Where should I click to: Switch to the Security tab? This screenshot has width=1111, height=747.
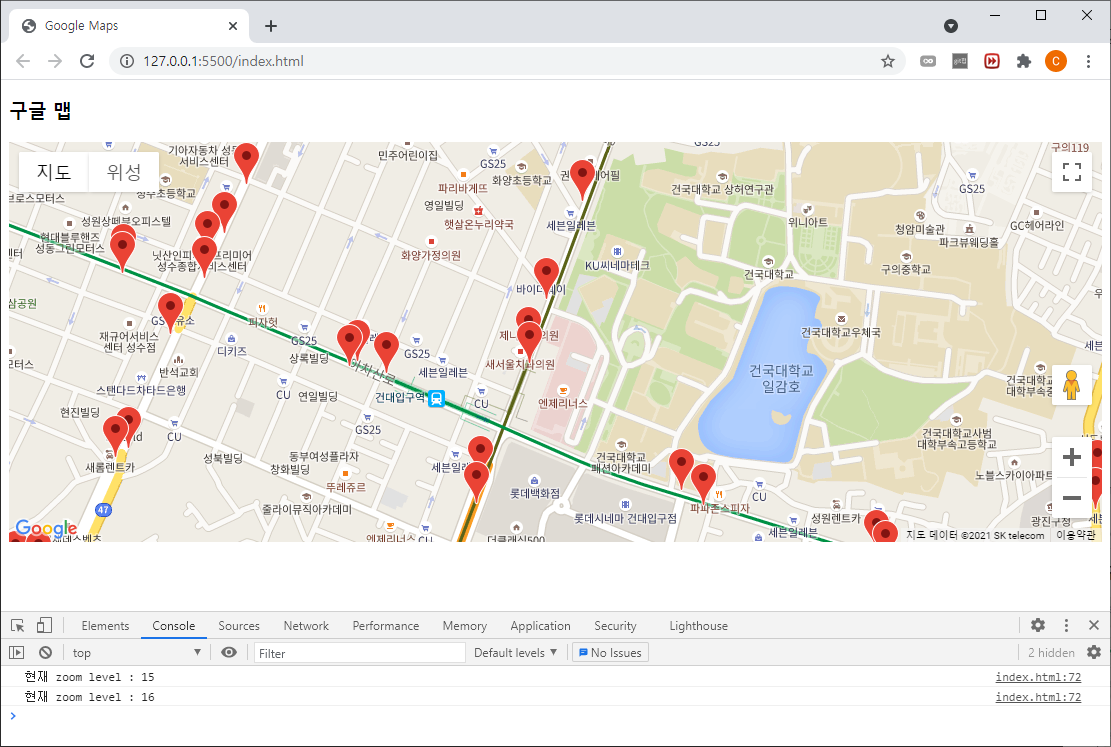click(x=615, y=626)
